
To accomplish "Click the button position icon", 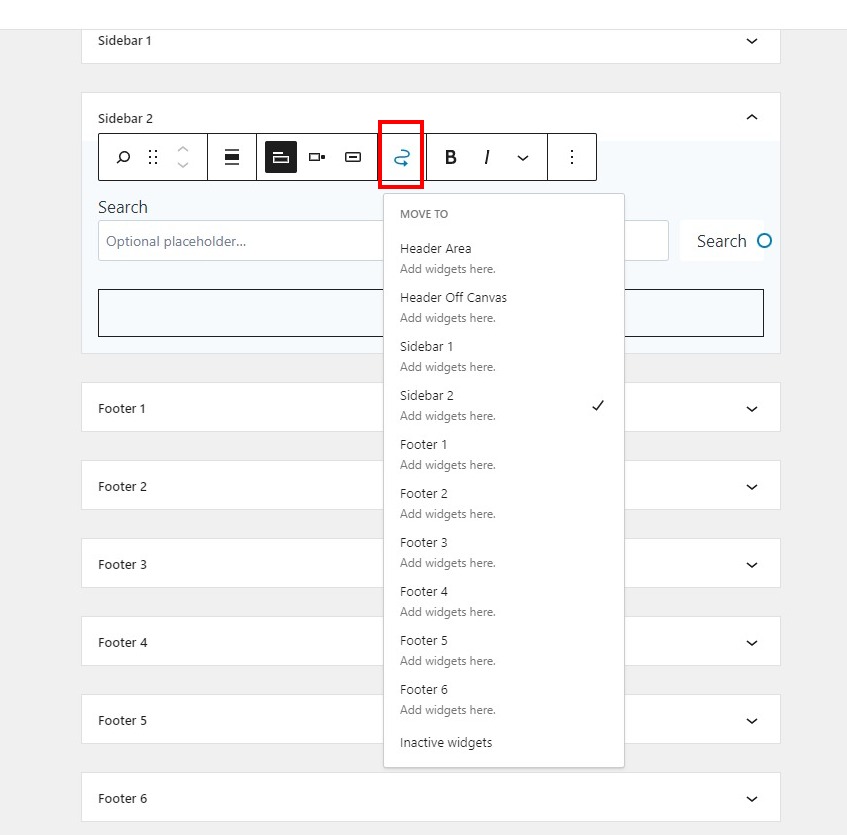I will click(317, 157).
